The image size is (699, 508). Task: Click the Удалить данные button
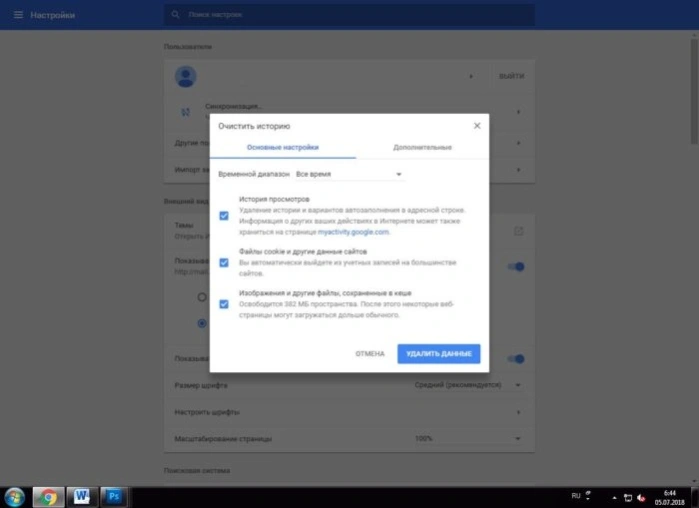tap(439, 353)
